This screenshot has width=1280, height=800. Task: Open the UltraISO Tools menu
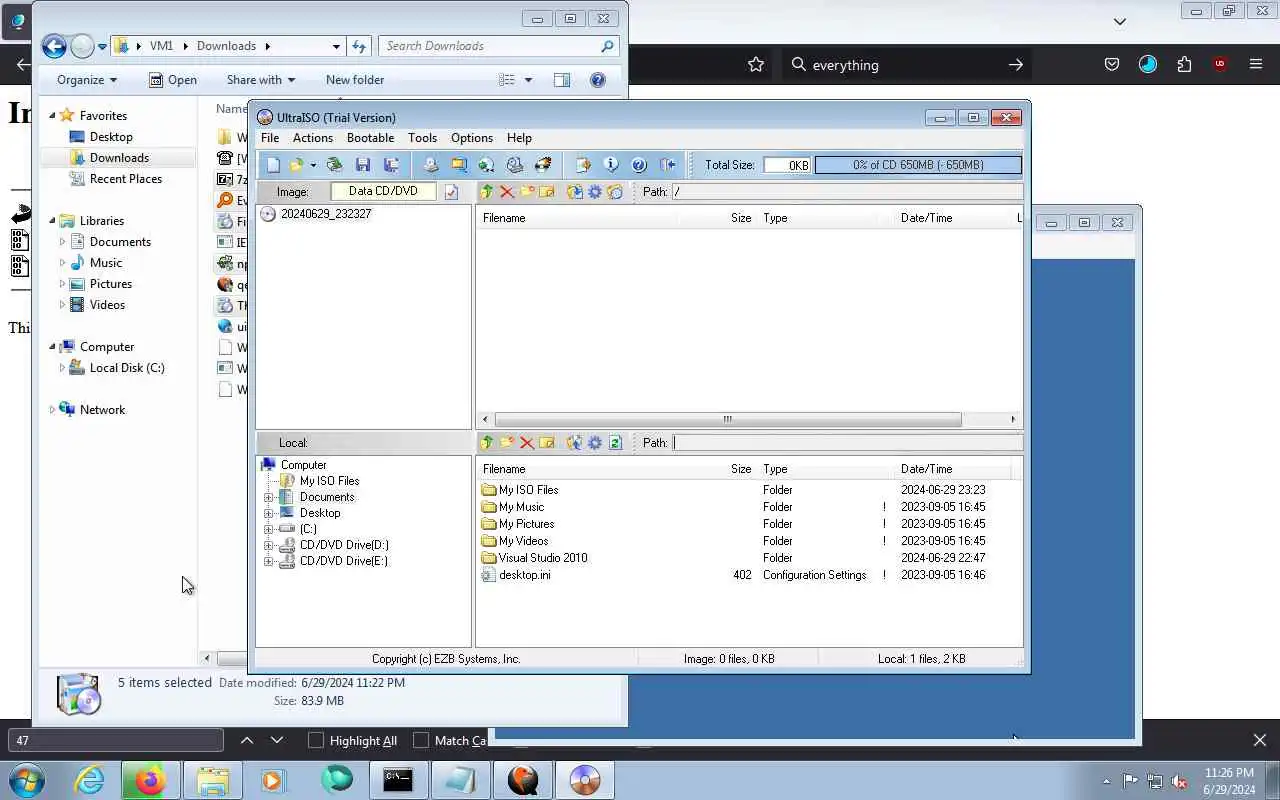pyautogui.click(x=422, y=138)
